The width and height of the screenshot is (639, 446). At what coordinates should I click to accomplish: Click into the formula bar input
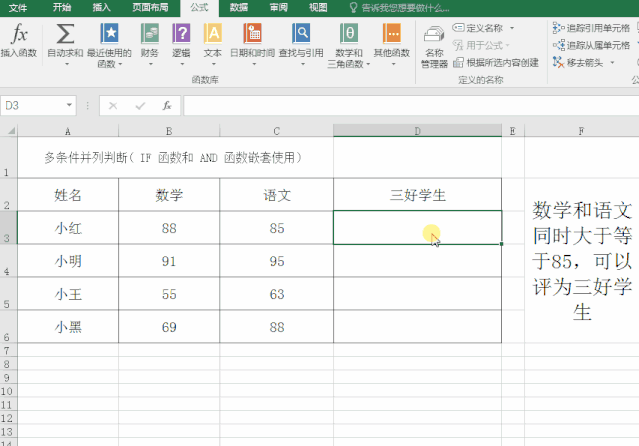click(x=411, y=106)
